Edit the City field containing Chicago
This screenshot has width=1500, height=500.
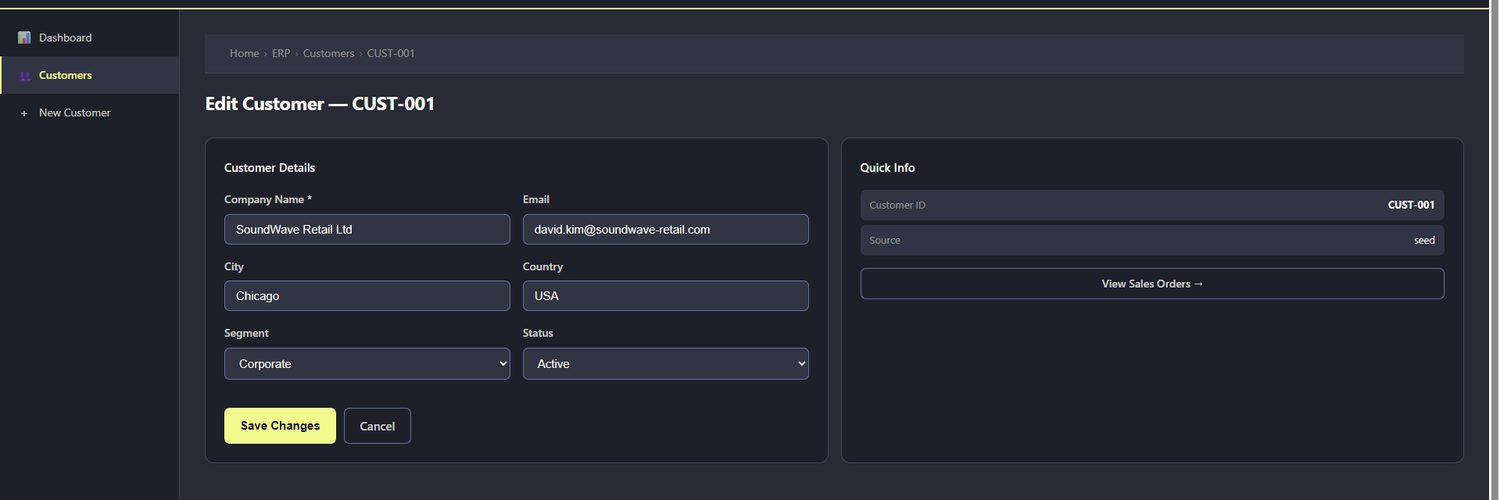click(367, 296)
